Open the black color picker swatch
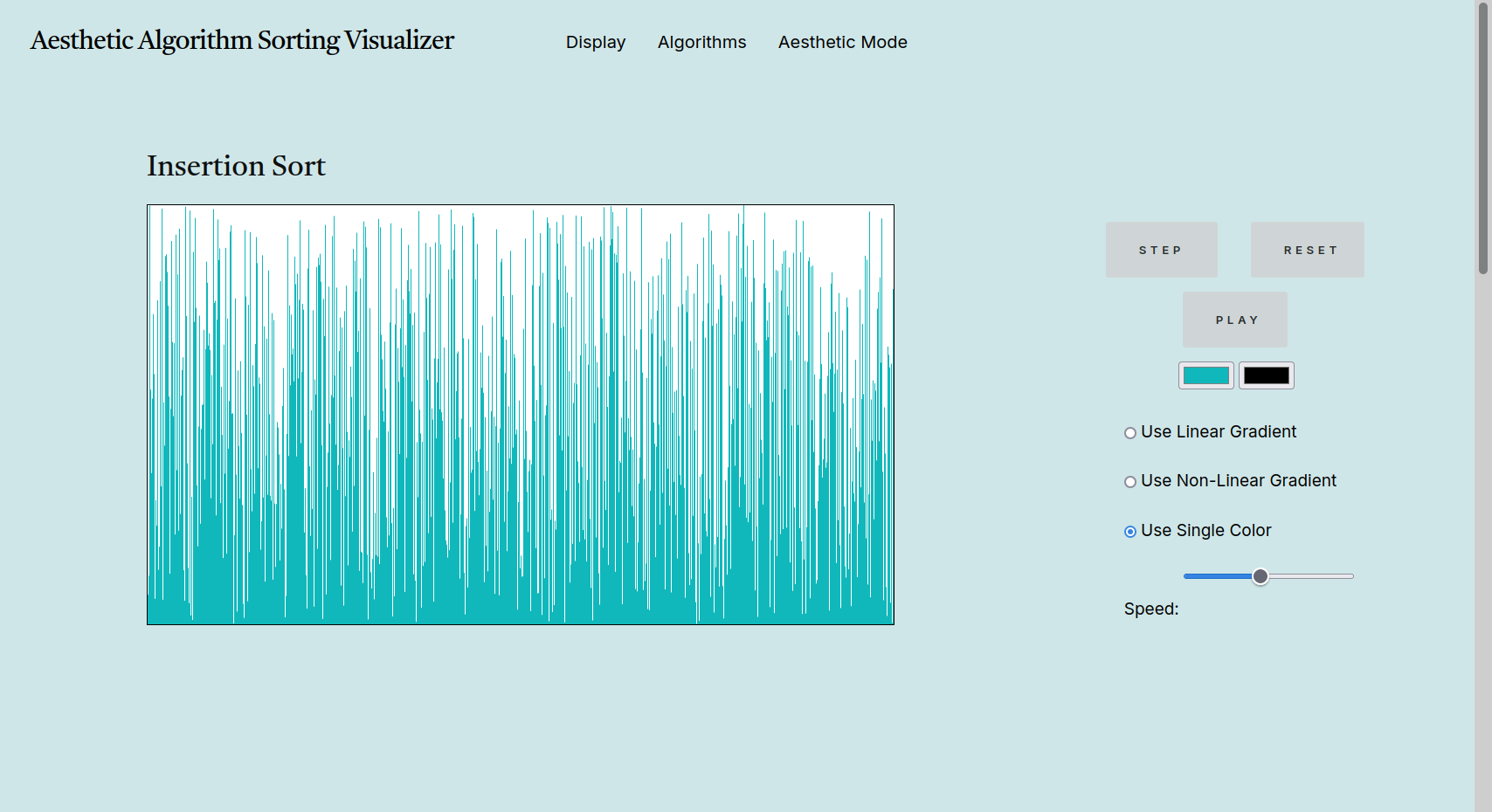The image size is (1492, 812). pos(1267,375)
